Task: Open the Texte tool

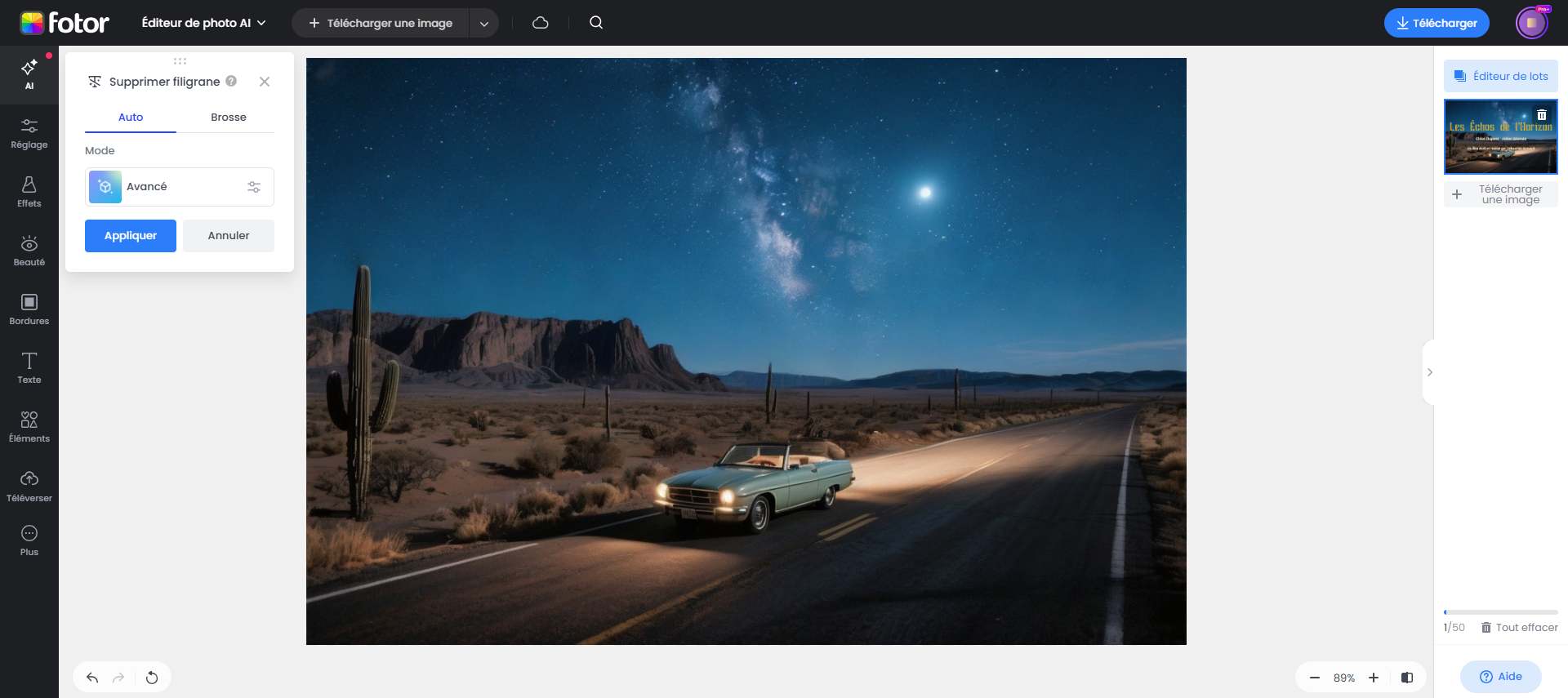Action: [x=29, y=369]
